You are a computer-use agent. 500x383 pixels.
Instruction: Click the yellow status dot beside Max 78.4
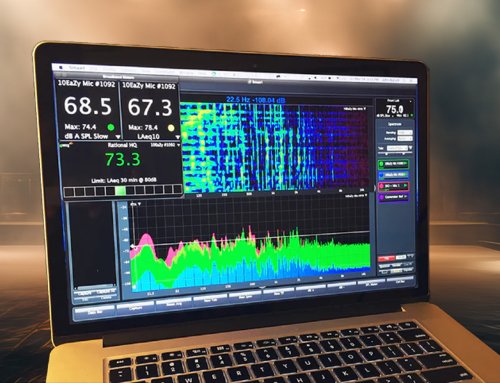pos(171,128)
